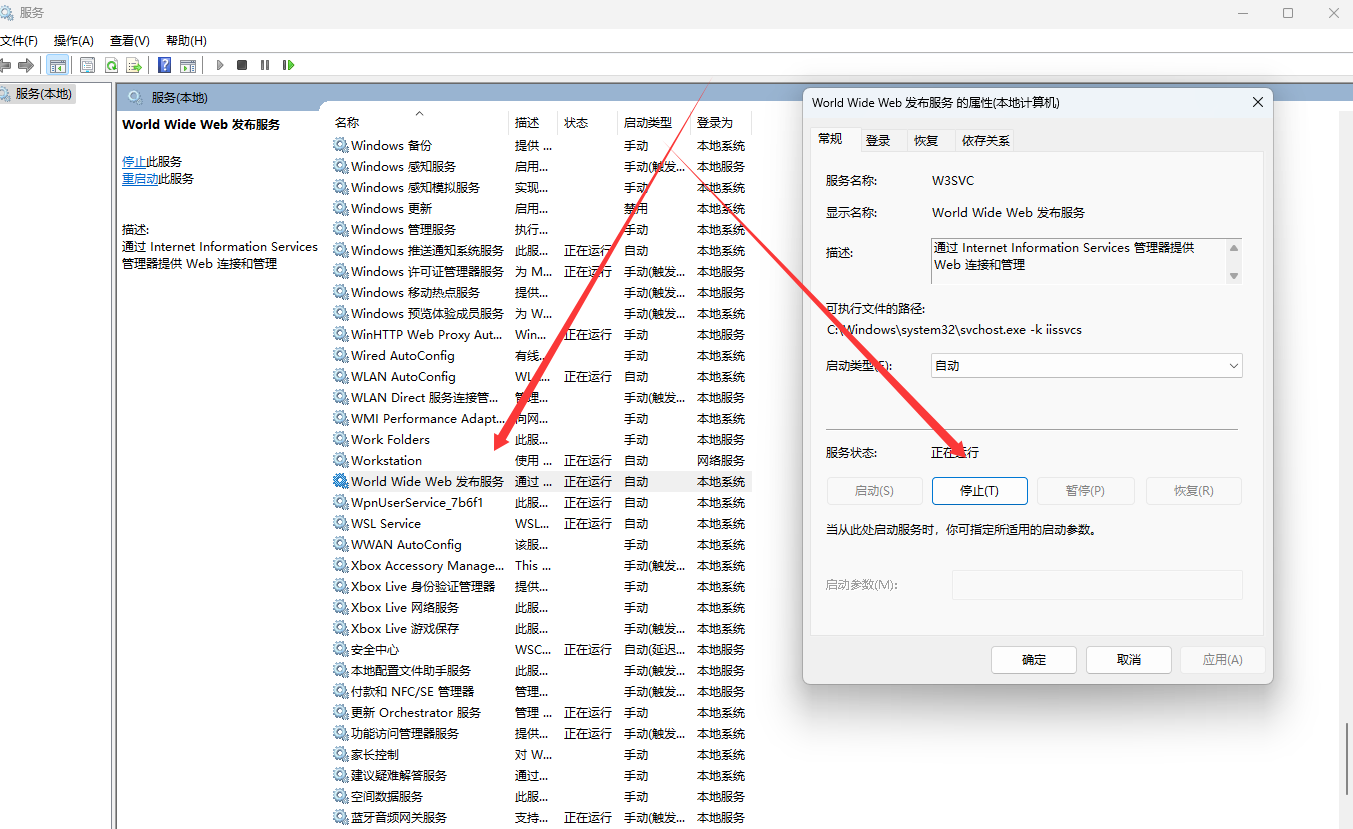Click the Show/Hide Console Tree toolbar icon
This screenshot has width=1353, height=829.
coord(57,65)
